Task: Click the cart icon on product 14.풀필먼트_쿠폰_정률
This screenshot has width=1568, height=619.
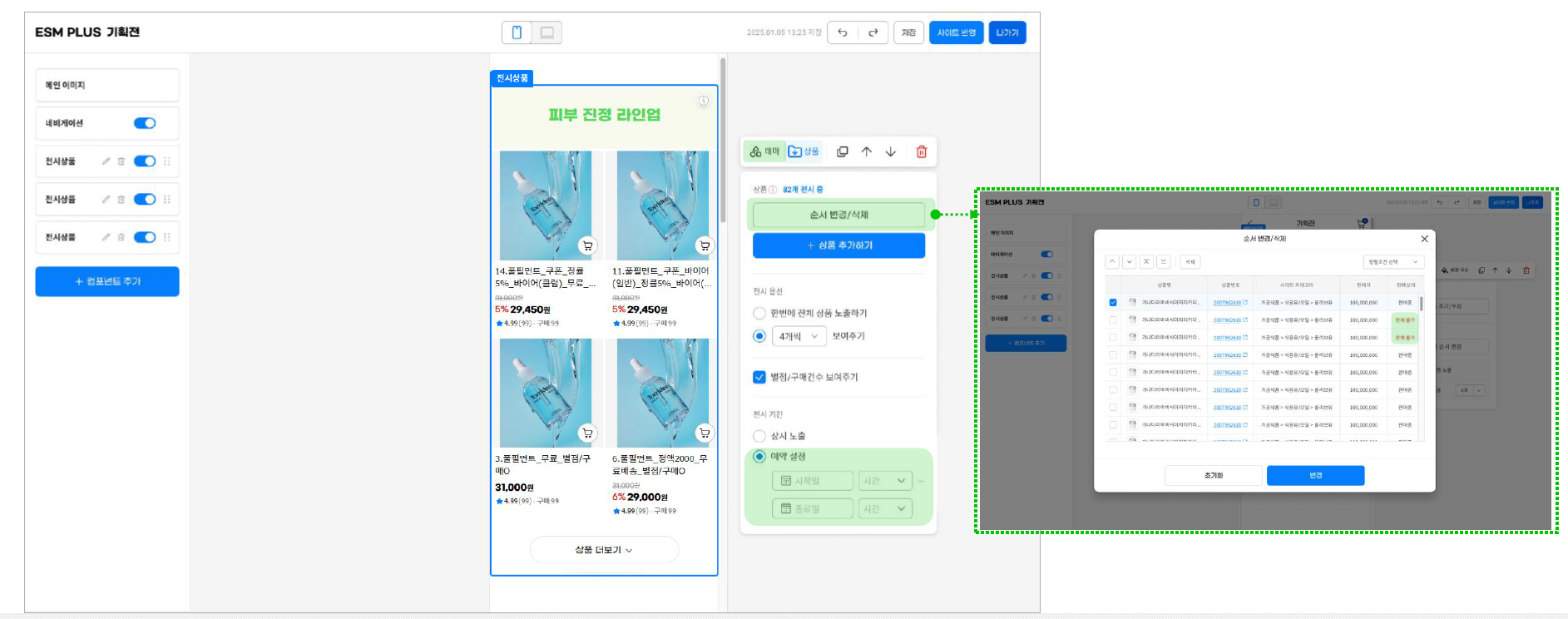Action: pyautogui.click(x=588, y=245)
